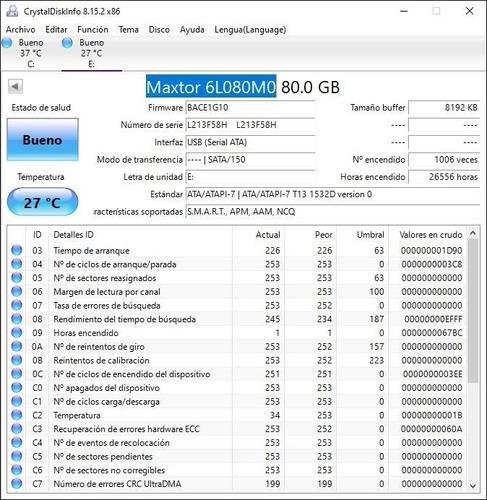The image size is (487, 500).
Task: Click status icon for Nº de sectores no corregibles
Action: [x=17, y=470]
